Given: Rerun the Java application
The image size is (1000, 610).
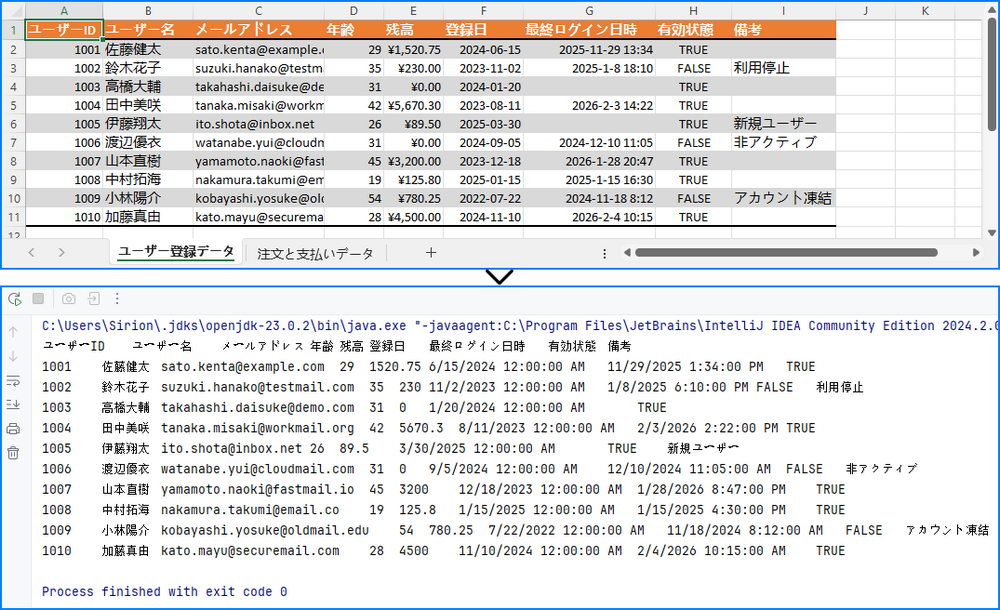Looking at the screenshot, I should (x=14, y=297).
